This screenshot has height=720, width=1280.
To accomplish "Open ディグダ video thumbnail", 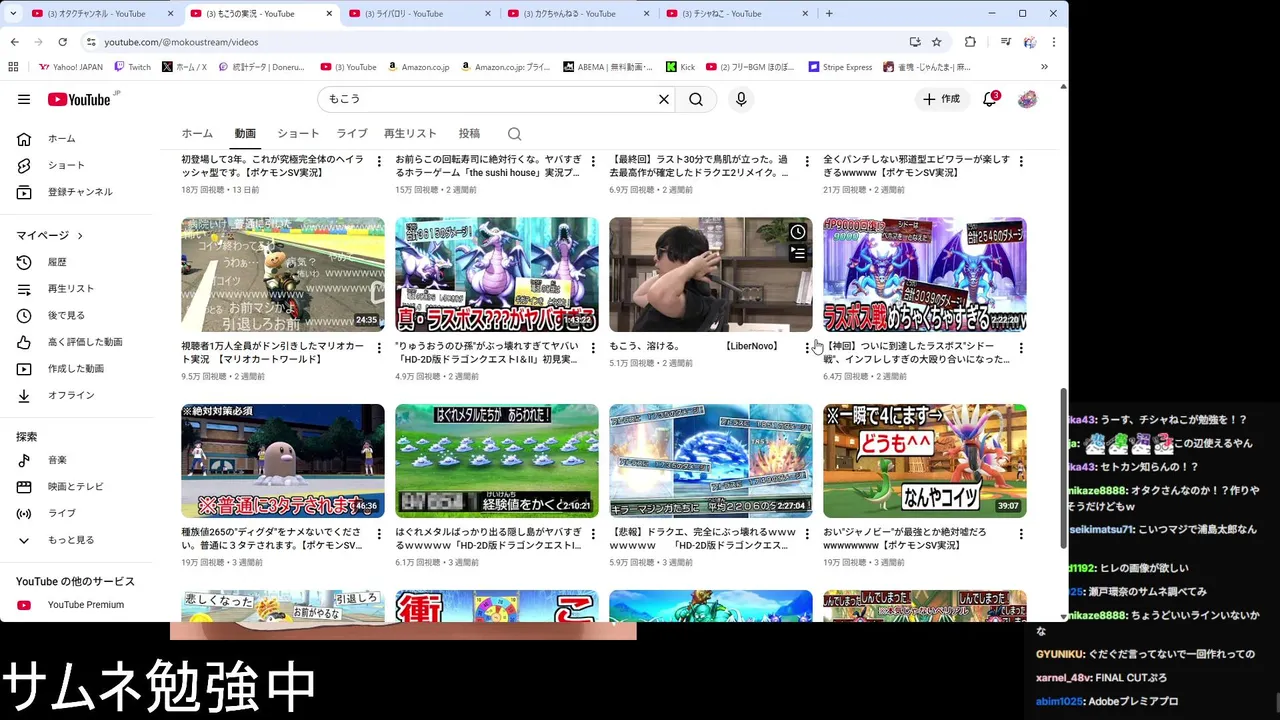I will (283, 461).
